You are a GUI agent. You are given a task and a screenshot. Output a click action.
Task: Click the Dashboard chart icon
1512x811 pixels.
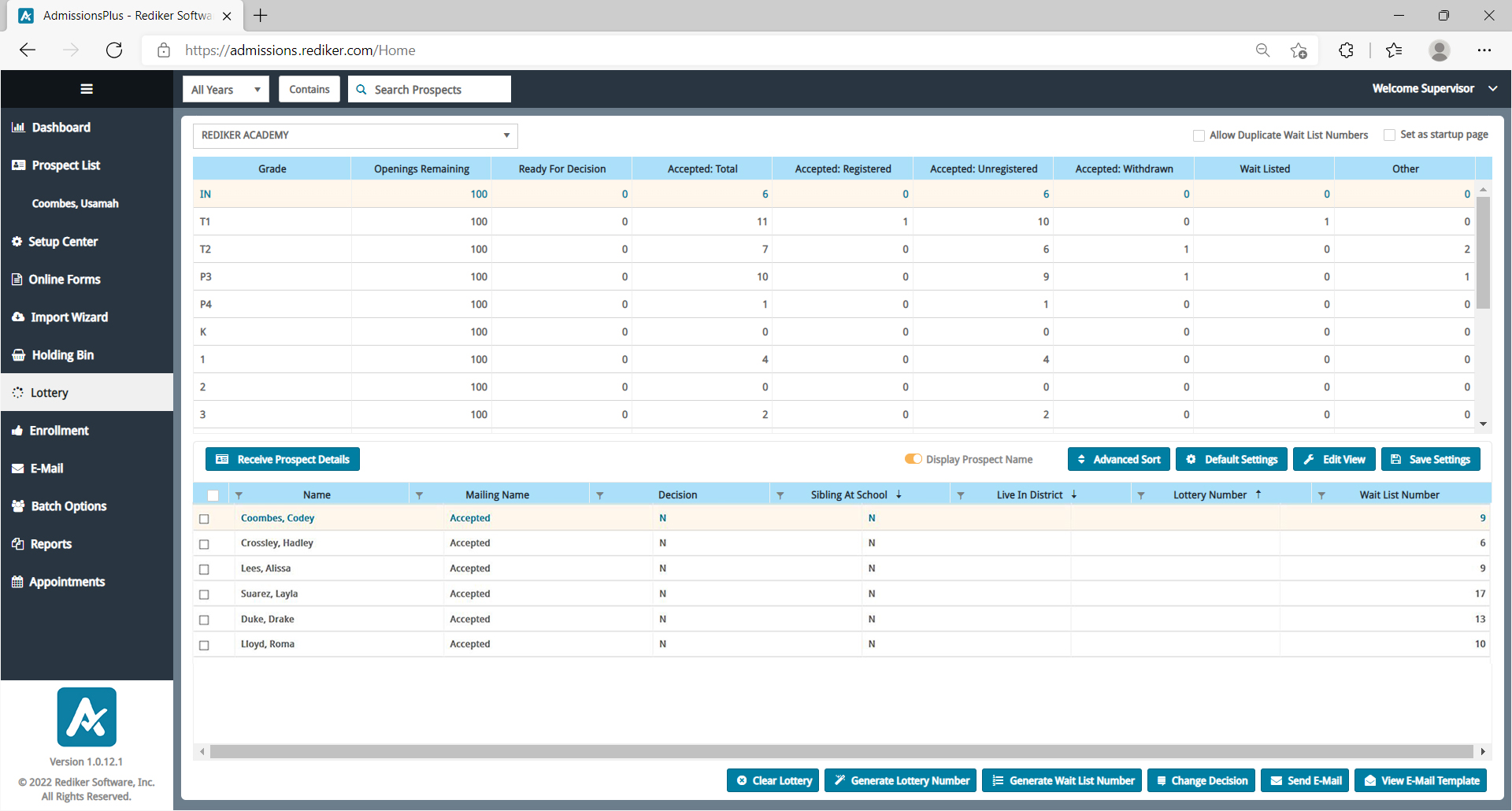tap(18, 128)
